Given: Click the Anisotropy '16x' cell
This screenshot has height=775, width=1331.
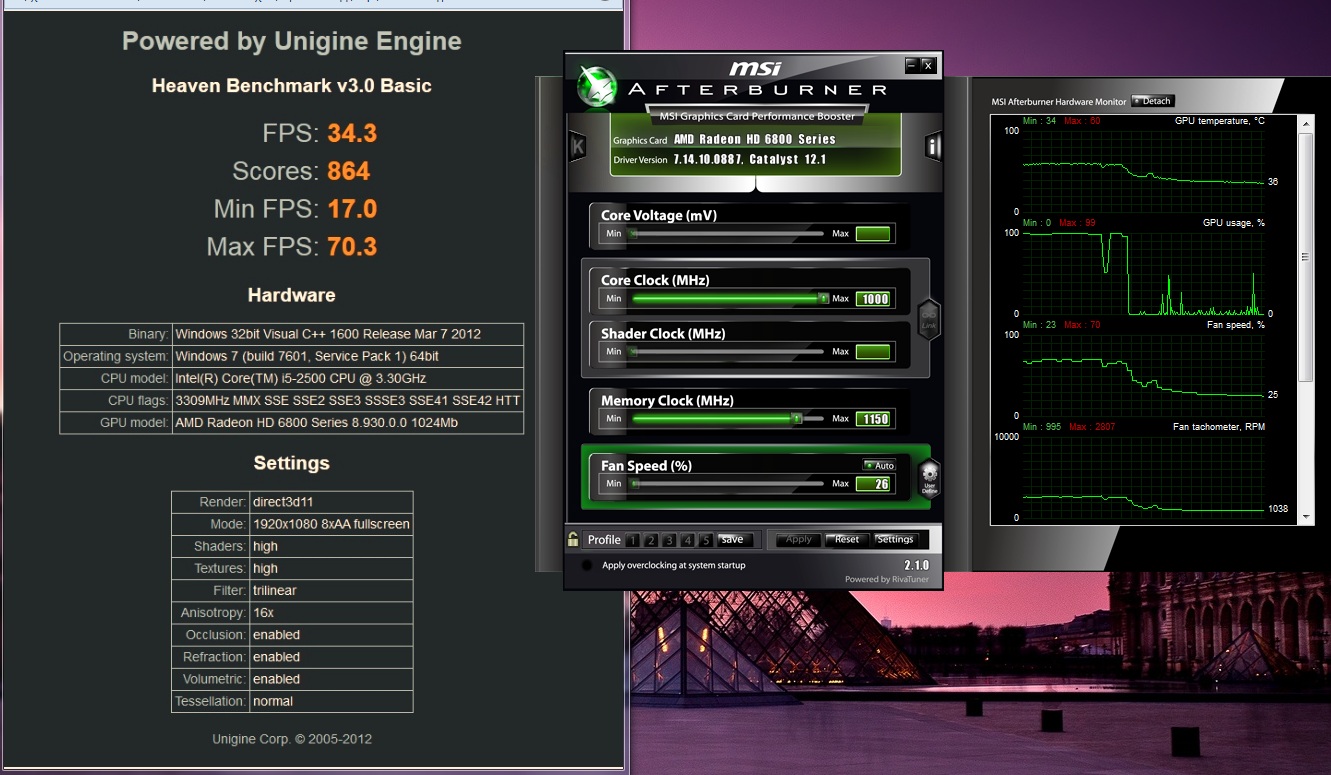Looking at the screenshot, I should (x=331, y=612).
